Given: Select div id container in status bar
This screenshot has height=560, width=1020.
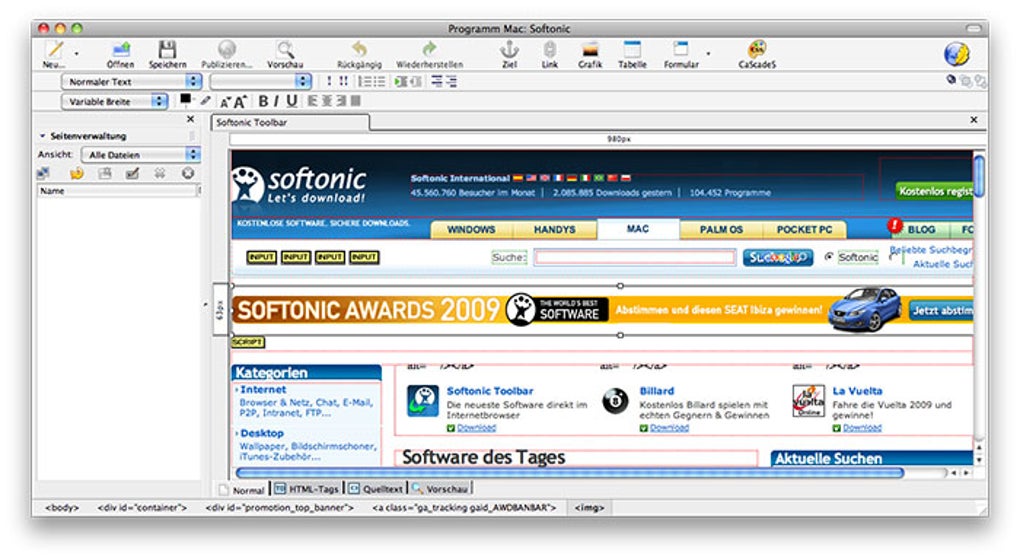Looking at the screenshot, I should [x=142, y=507].
